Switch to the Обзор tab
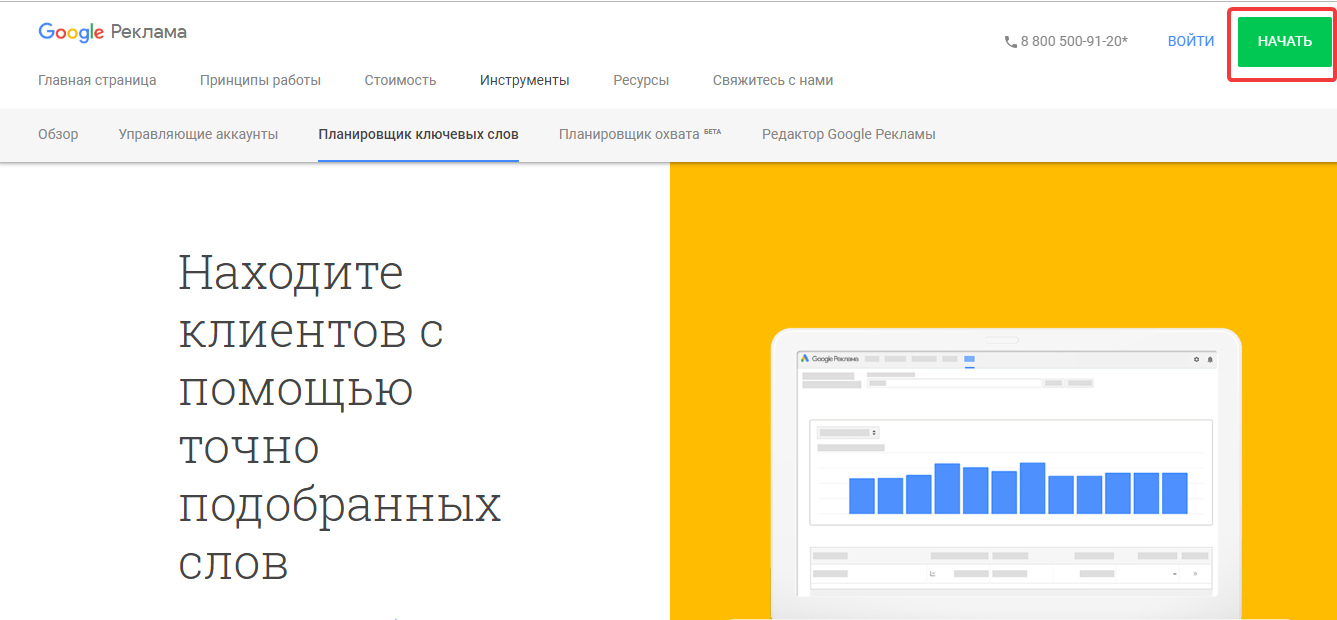 [58, 134]
